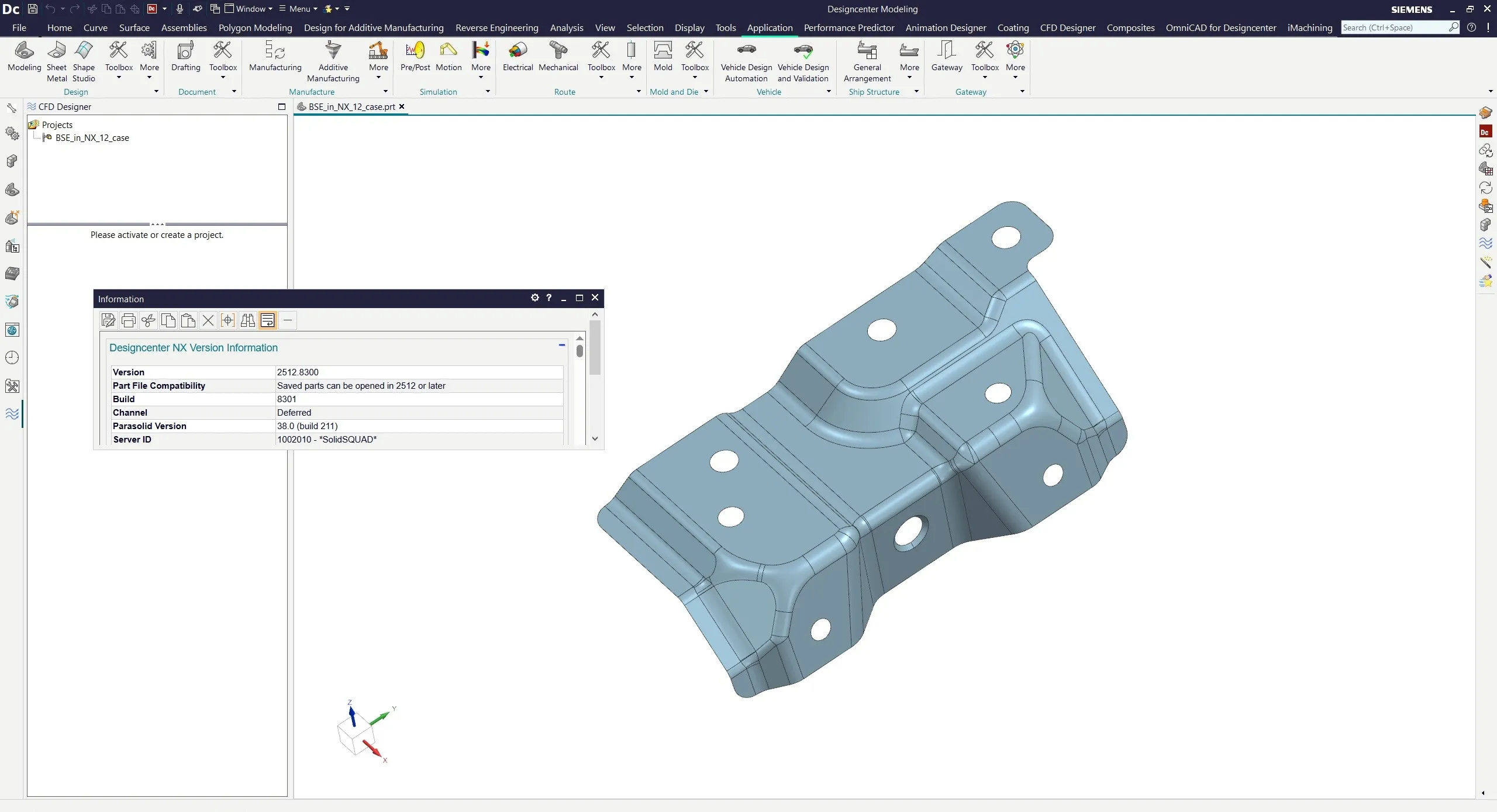This screenshot has height=812, width=1497.
Task: Expand Simulation More dropdown
Action: 481,61
